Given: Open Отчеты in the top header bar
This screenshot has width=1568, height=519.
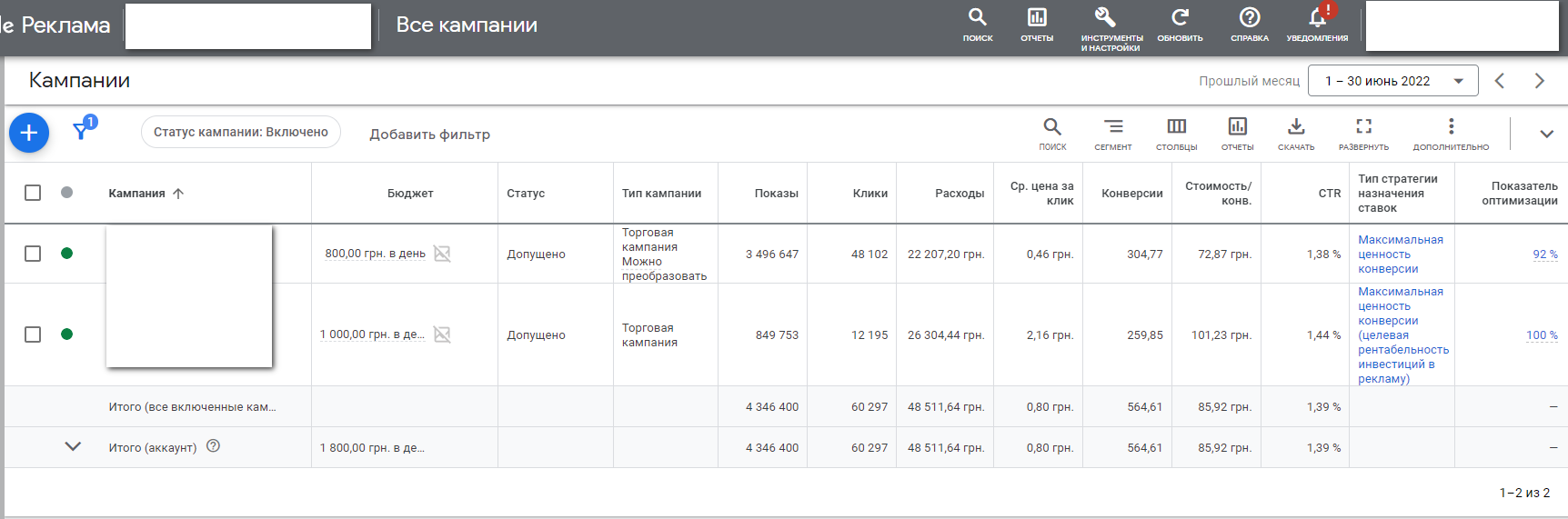Looking at the screenshot, I should pyautogui.click(x=1037, y=17).
